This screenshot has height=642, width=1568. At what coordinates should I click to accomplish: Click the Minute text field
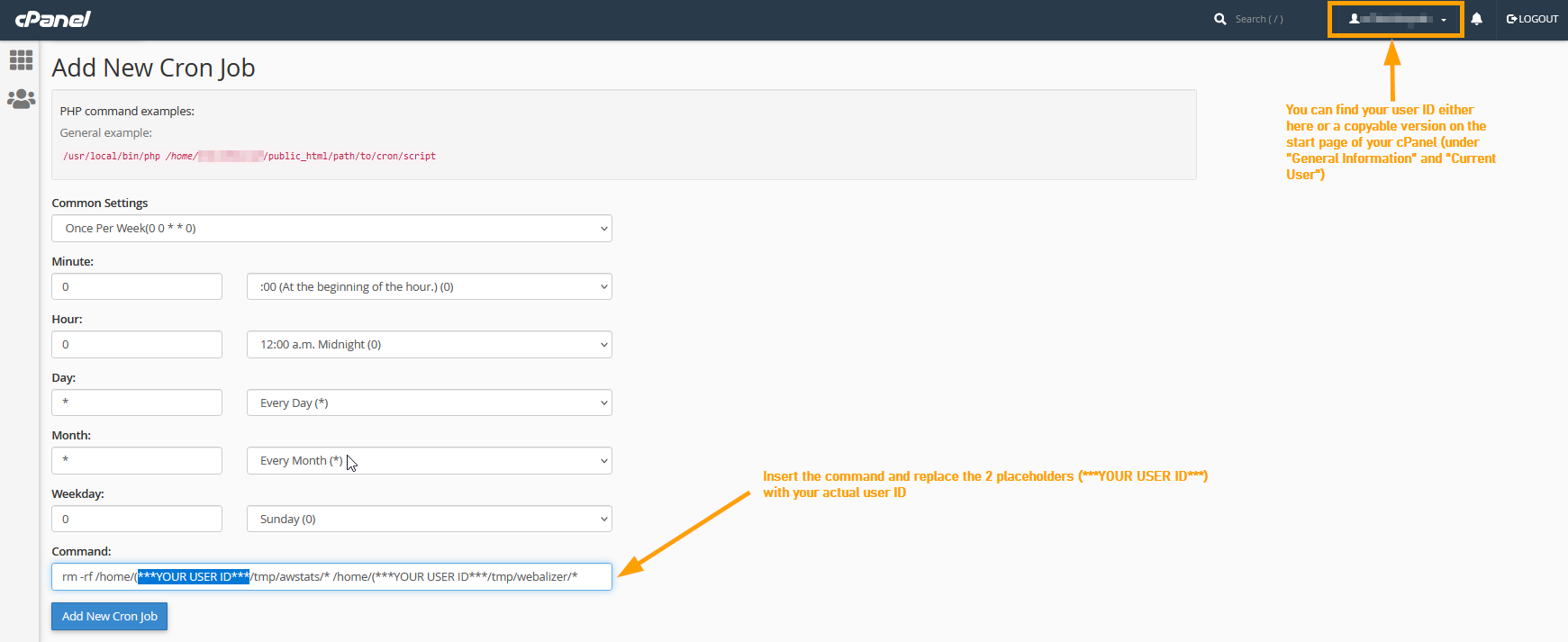pyautogui.click(x=137, y=286)
